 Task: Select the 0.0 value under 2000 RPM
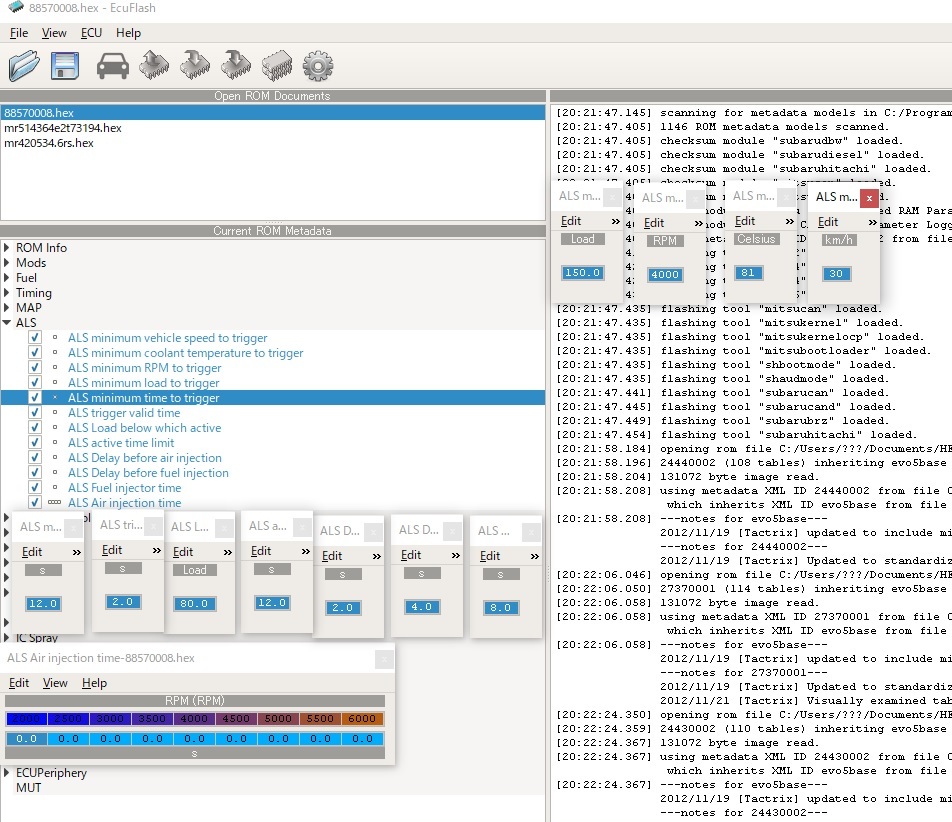tap(26, 739)
